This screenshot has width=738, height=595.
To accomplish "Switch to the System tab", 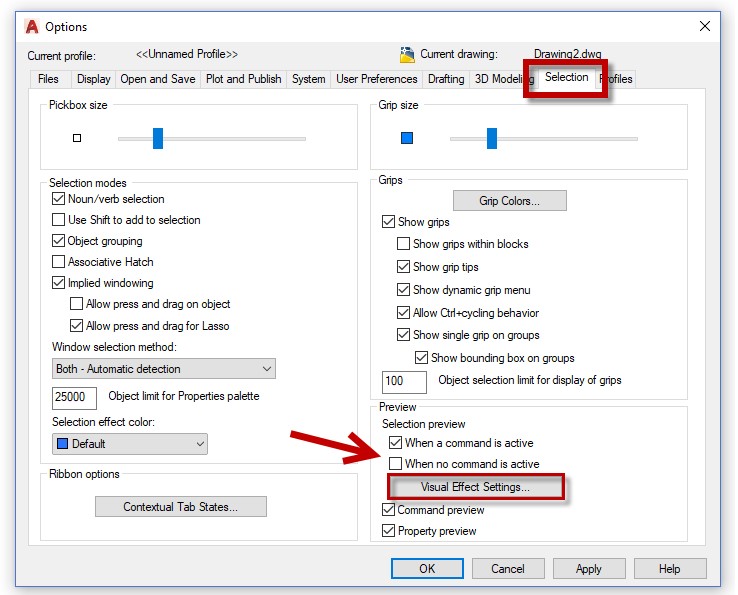I will (x=308, y=79).
